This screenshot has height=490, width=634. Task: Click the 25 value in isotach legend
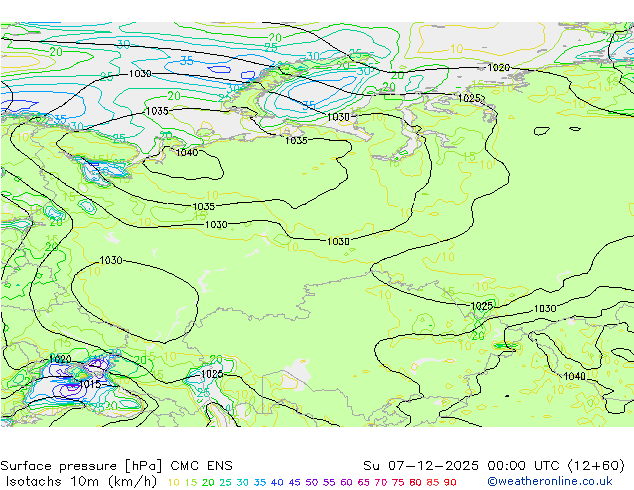[225, 482]
